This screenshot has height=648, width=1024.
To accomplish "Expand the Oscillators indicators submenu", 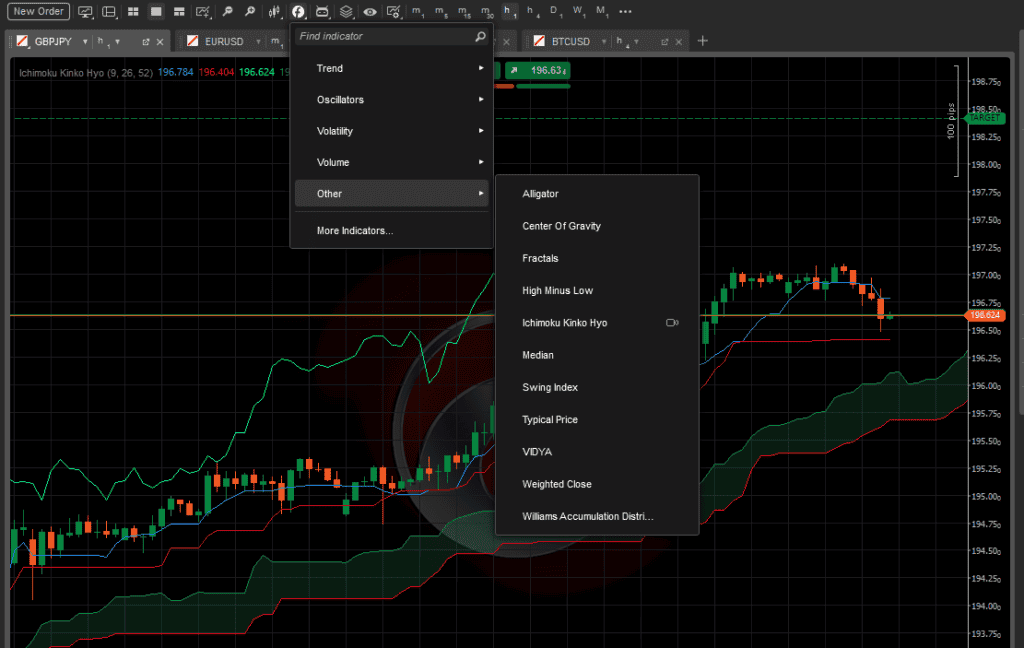I will (x=391, y=99).
